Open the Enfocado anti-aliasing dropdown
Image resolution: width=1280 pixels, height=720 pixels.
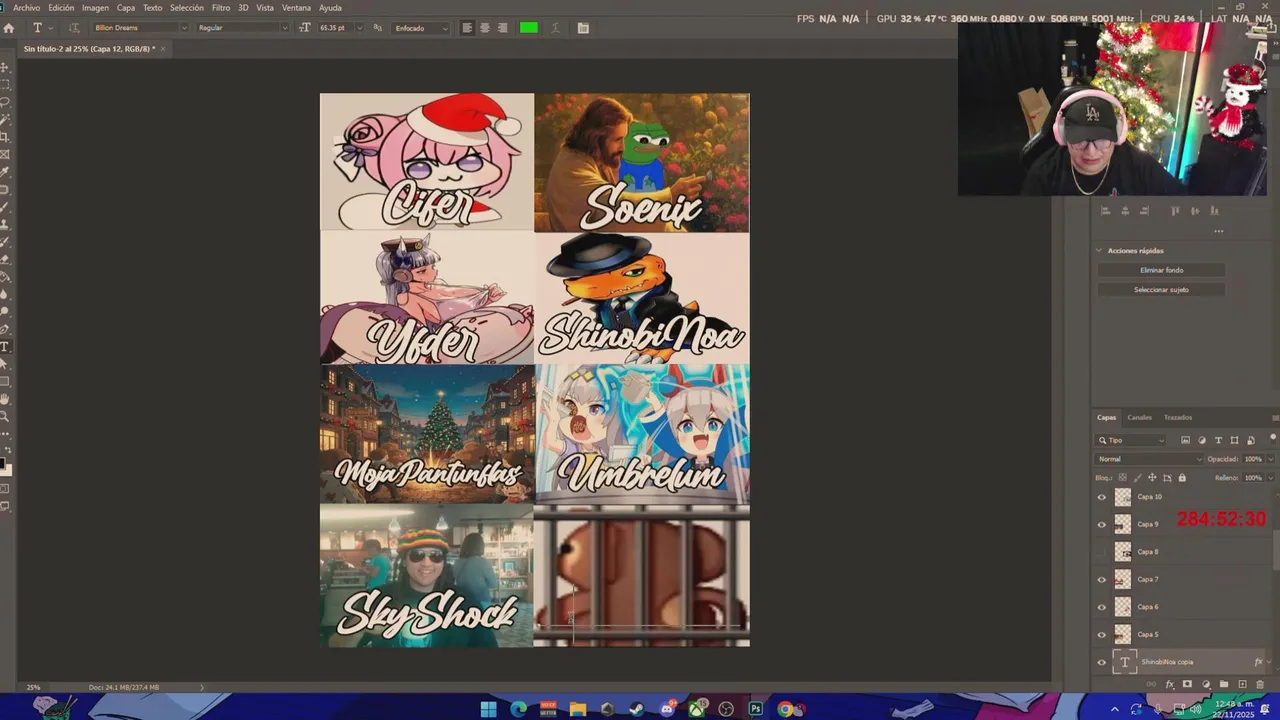click(420, 28)
